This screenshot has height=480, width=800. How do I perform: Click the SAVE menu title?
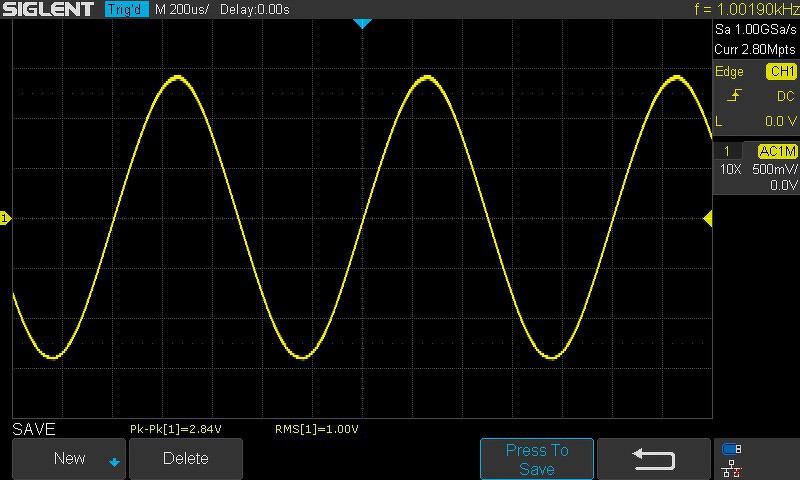click(x=34, y=429)
